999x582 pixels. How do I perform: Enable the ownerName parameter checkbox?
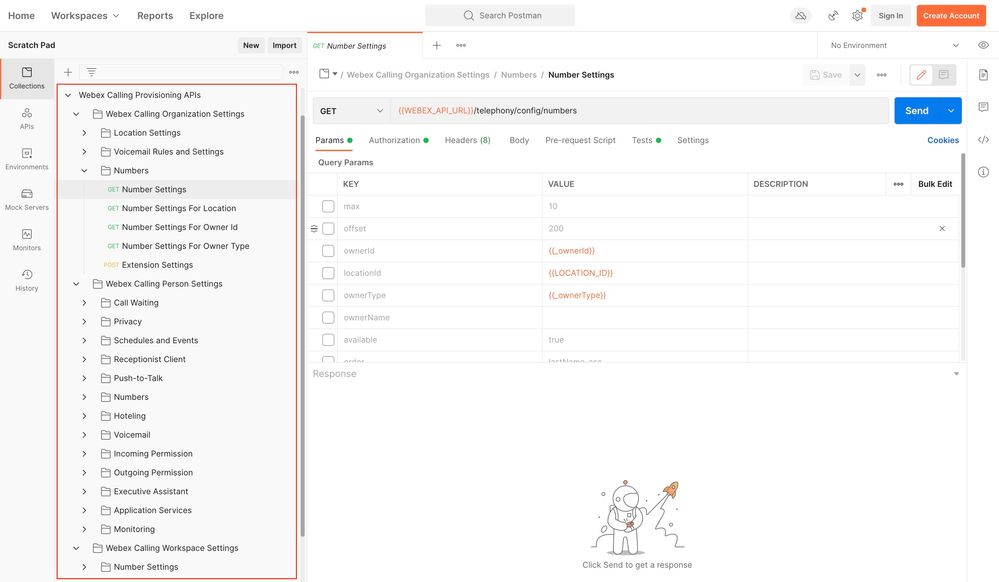pyautogui.click(x=328, y=317)
